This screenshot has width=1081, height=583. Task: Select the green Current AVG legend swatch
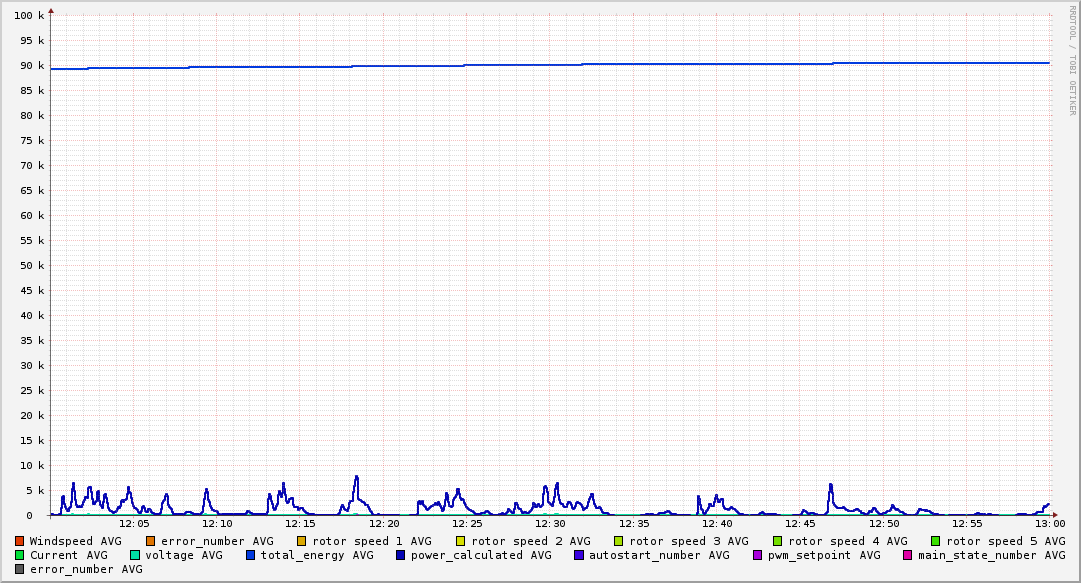(x=20, y=555)
